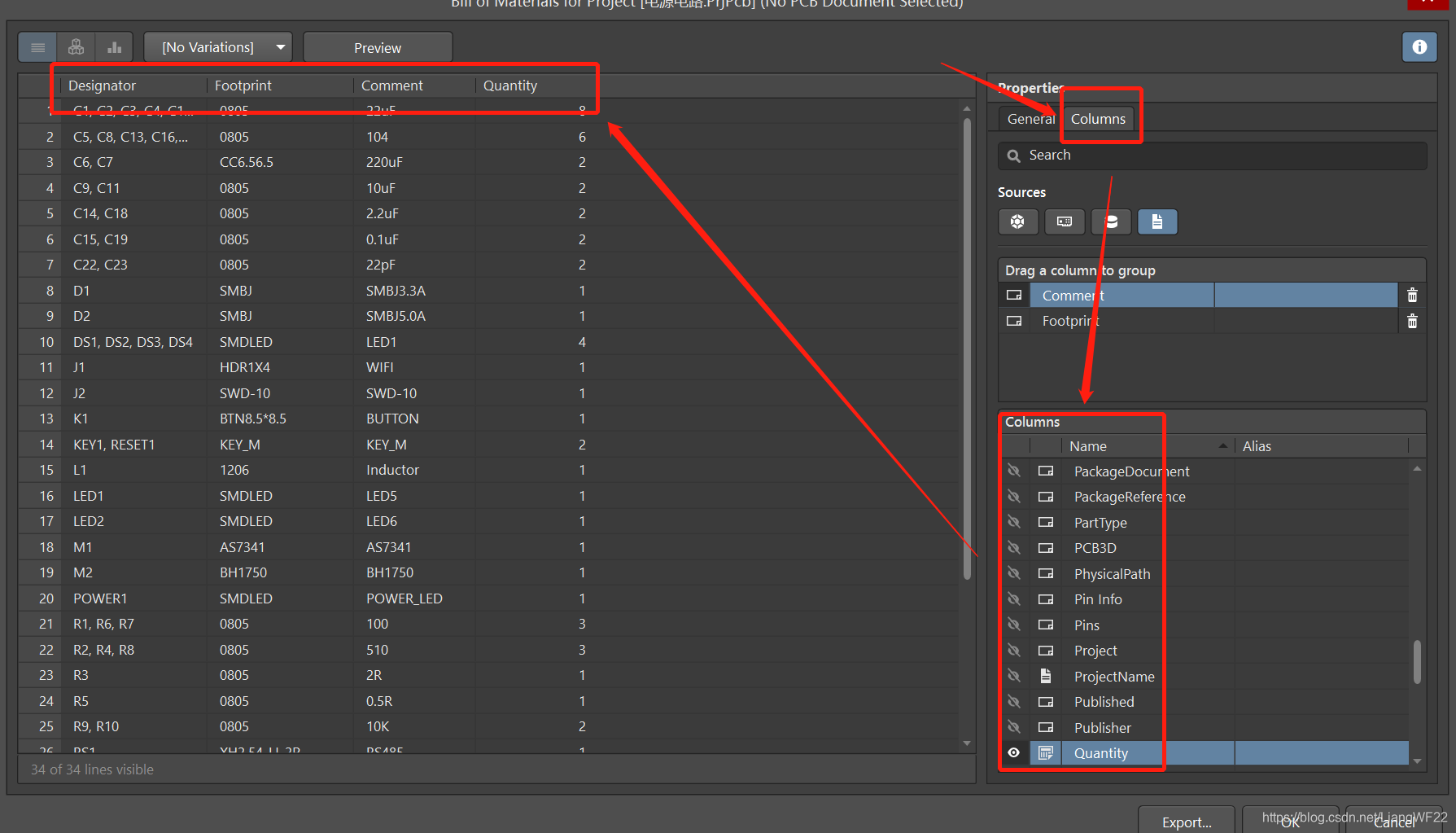1456x833 pixels.
Task: Show the PhysicalPath column via eye icon
Action: pyautogui.click(x=1014, y=573)
